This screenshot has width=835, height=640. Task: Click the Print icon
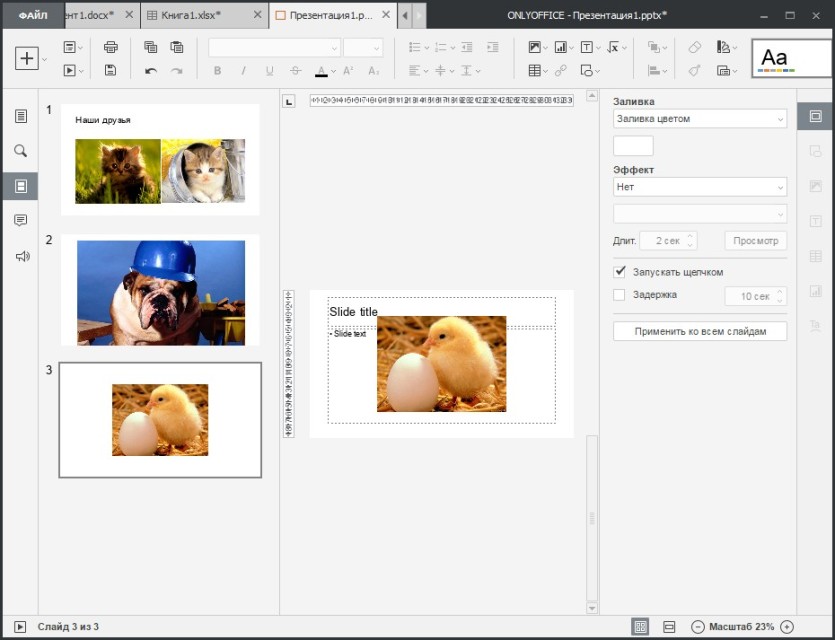(110, 47)
